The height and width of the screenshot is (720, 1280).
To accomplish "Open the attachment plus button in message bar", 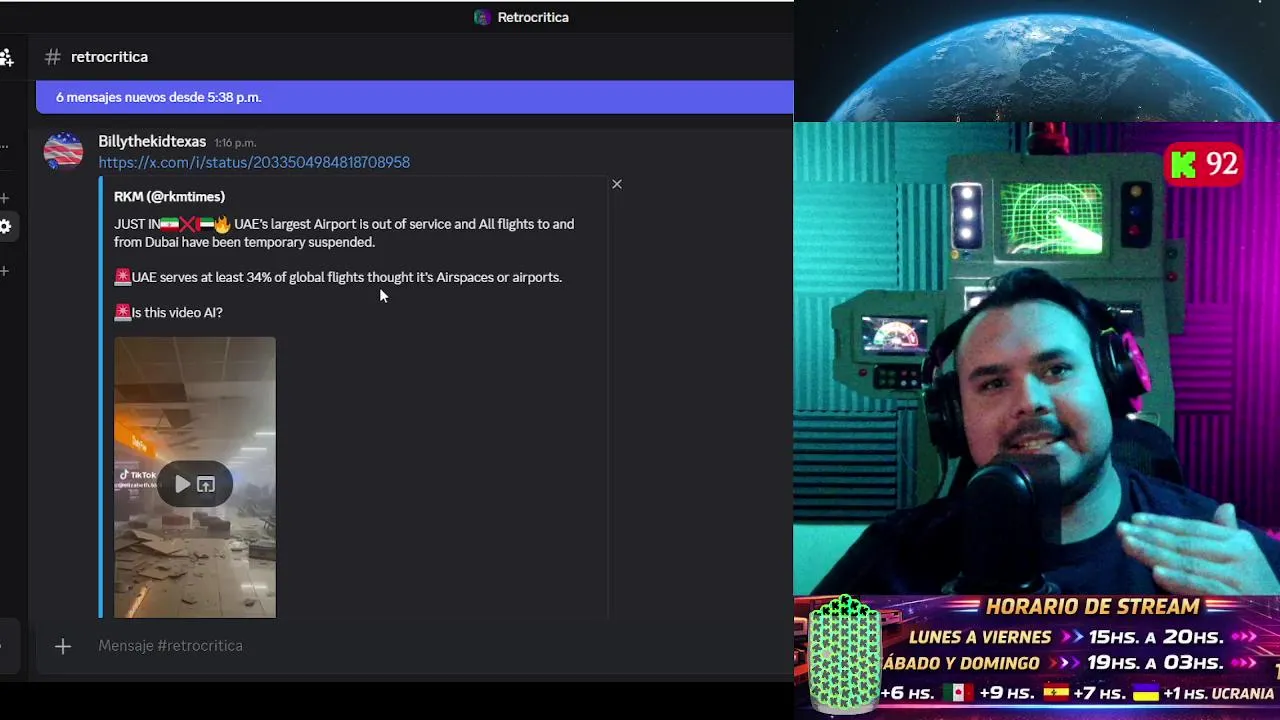I will (x=63, y=647).
